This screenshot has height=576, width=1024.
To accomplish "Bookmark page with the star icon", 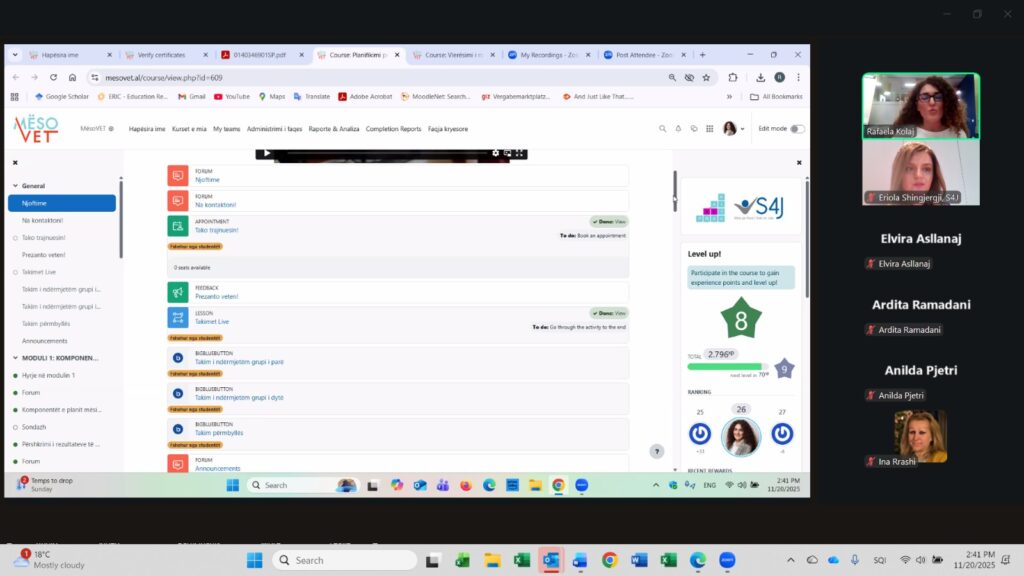I will pyautogui.click(x=706, y=77).
